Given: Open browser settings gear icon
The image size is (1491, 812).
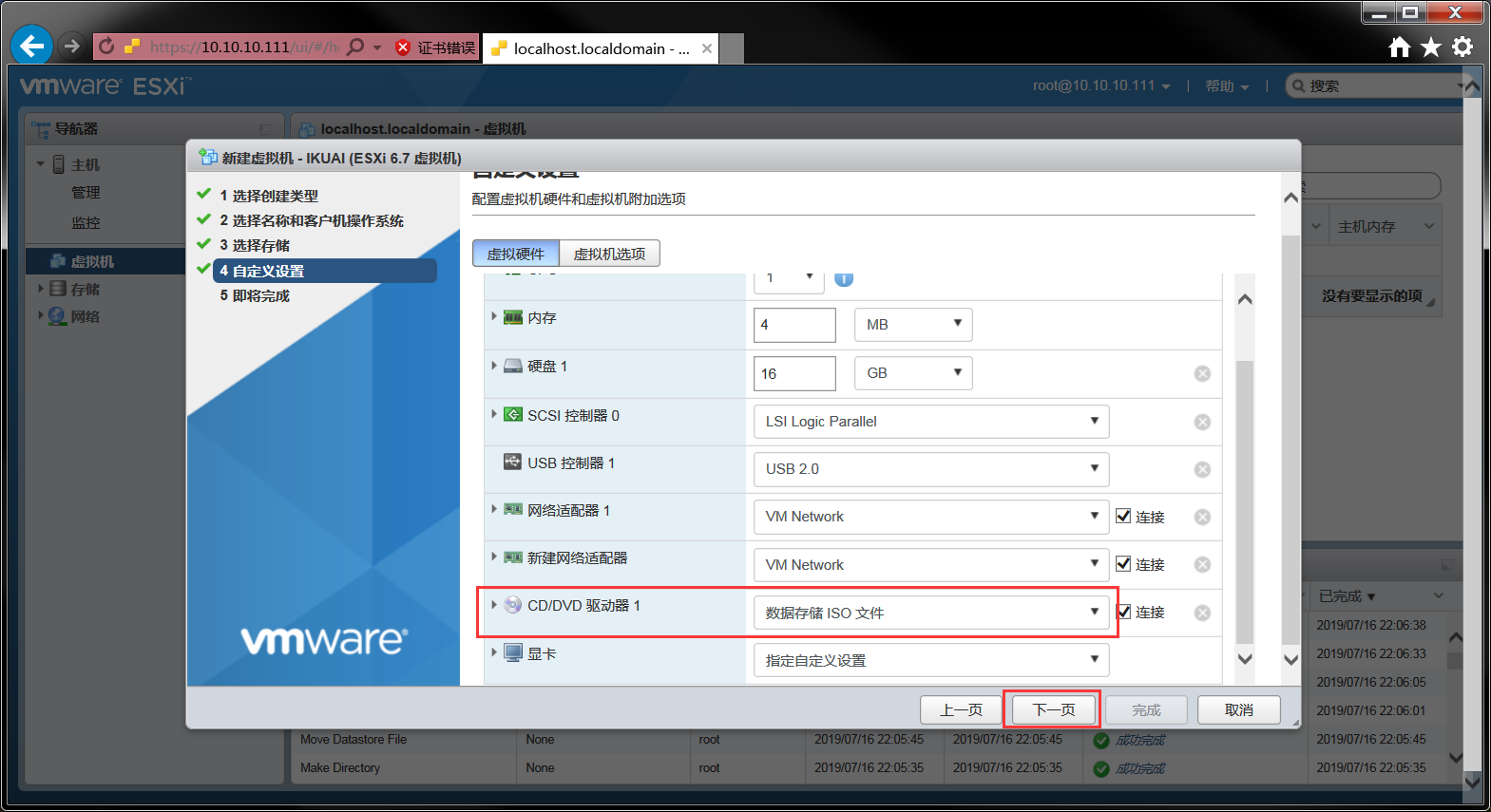Looking at the screenshot, I should 1462,47.
